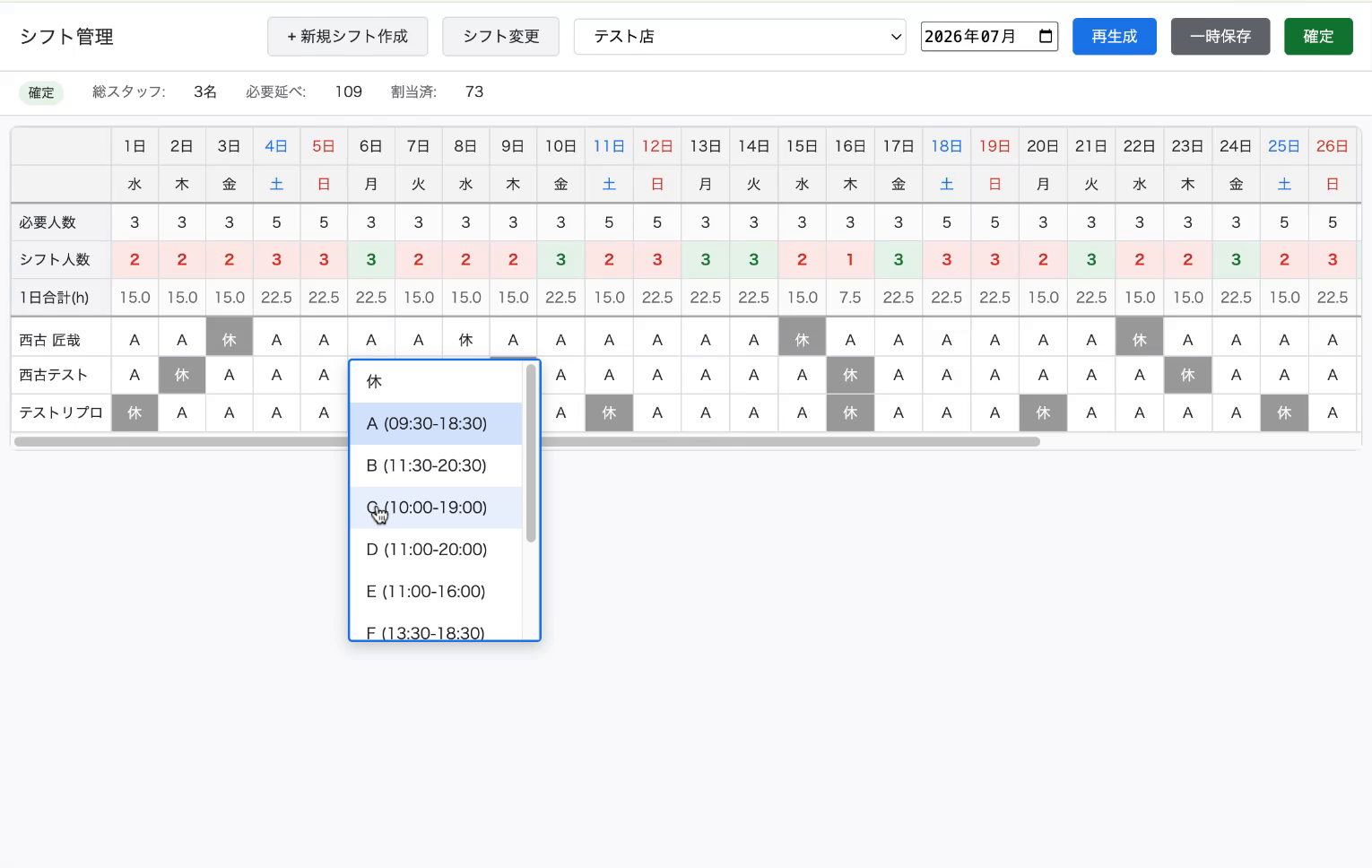Open テストリプロ's 休 cell on 16日
Image resolution: width=1372 pixels, height=868 pixels.
tap(850, 412)
